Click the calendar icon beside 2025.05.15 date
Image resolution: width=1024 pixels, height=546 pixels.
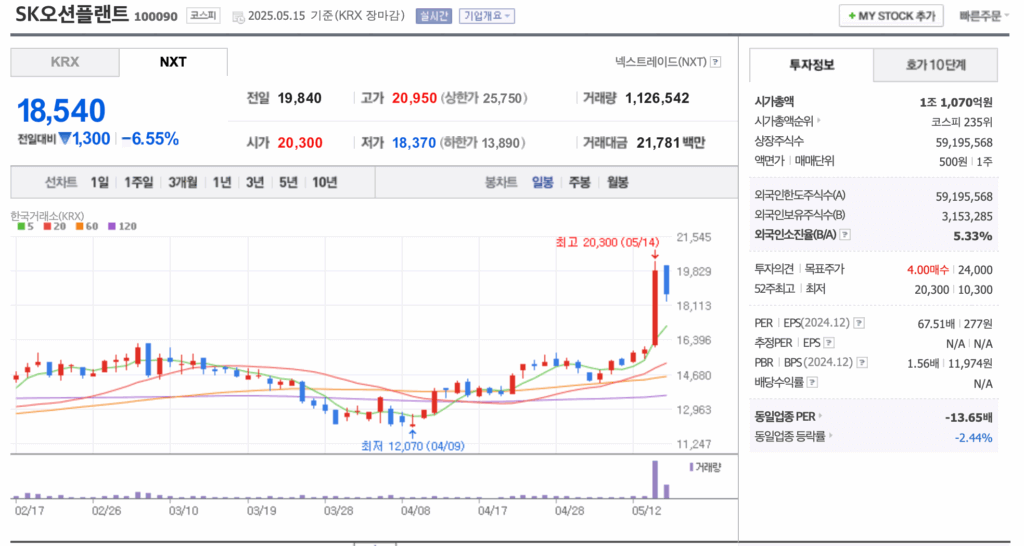point(238,16)
